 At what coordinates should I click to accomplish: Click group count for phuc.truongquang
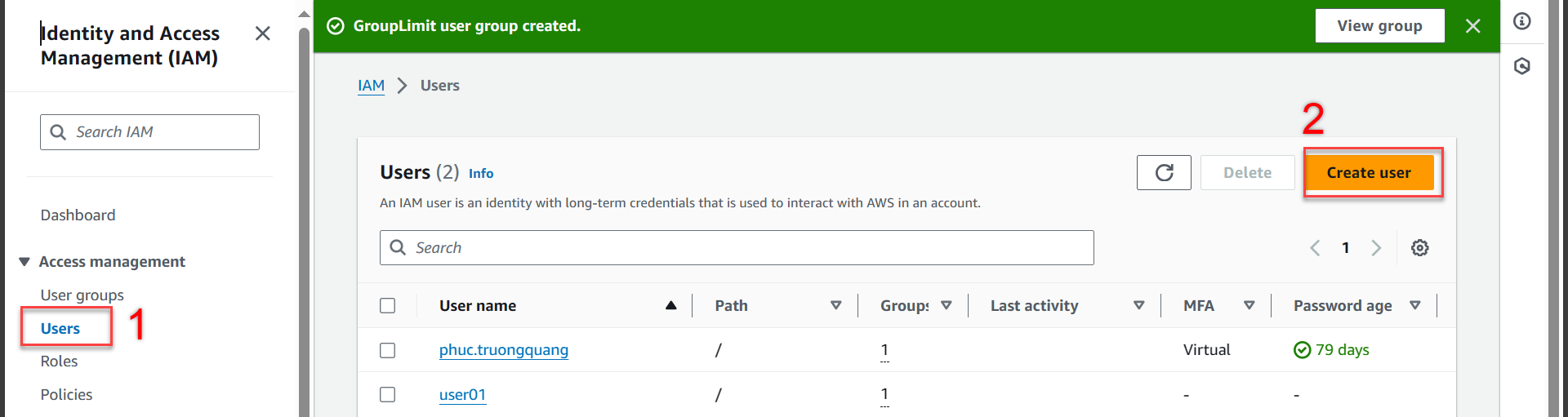884,351
